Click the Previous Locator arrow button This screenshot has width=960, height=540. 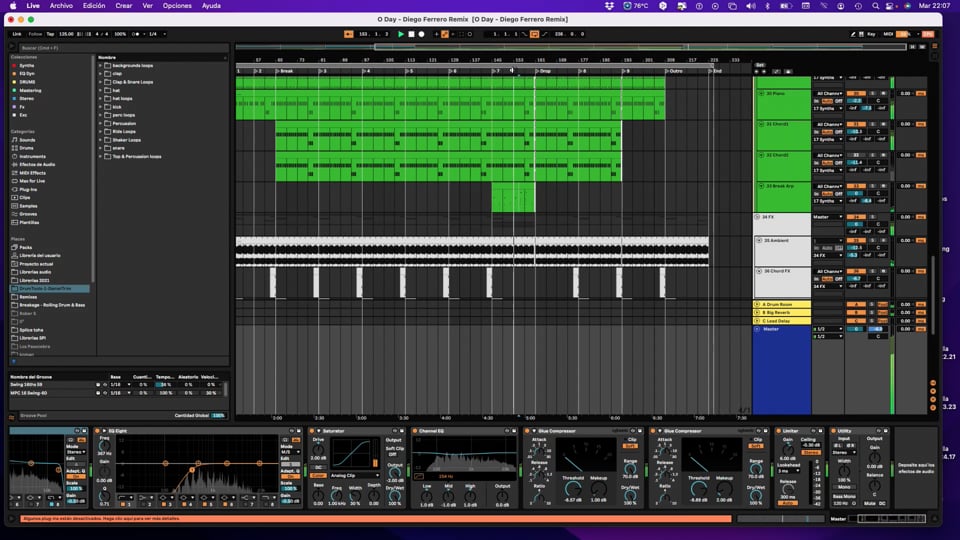coord(757,72)
